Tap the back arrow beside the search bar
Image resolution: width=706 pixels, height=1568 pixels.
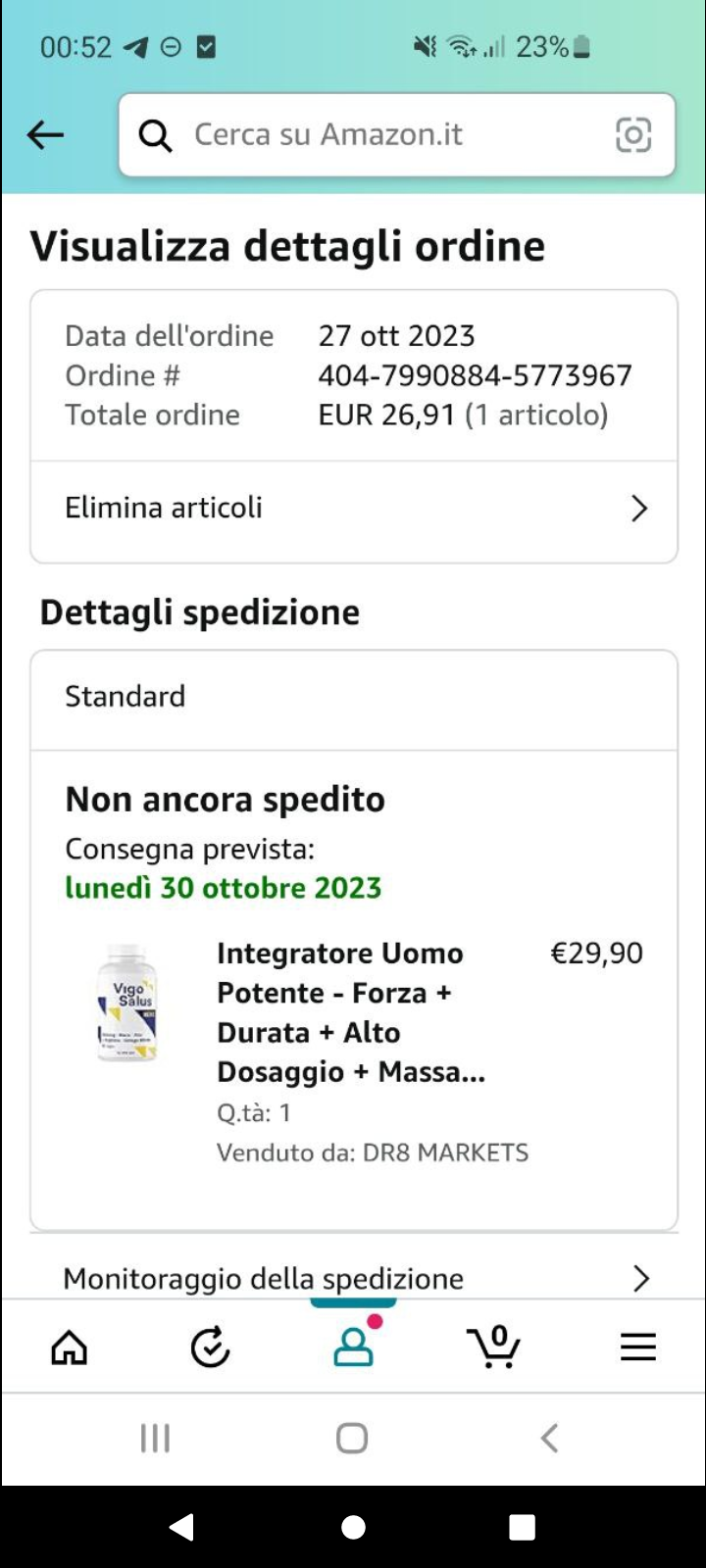[45, 135]
